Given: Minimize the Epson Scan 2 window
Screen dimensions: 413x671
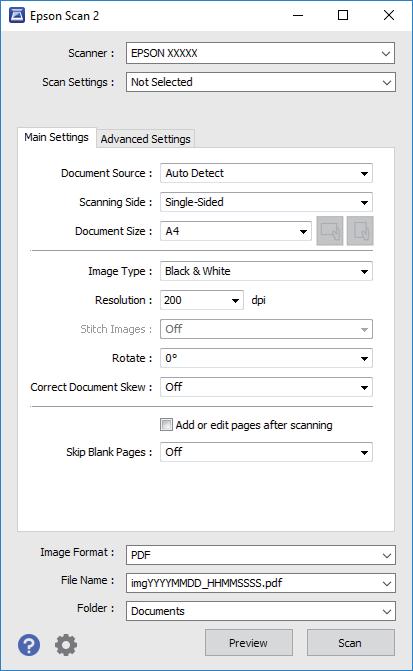Looking at the screenshot, I should point(298,15).
